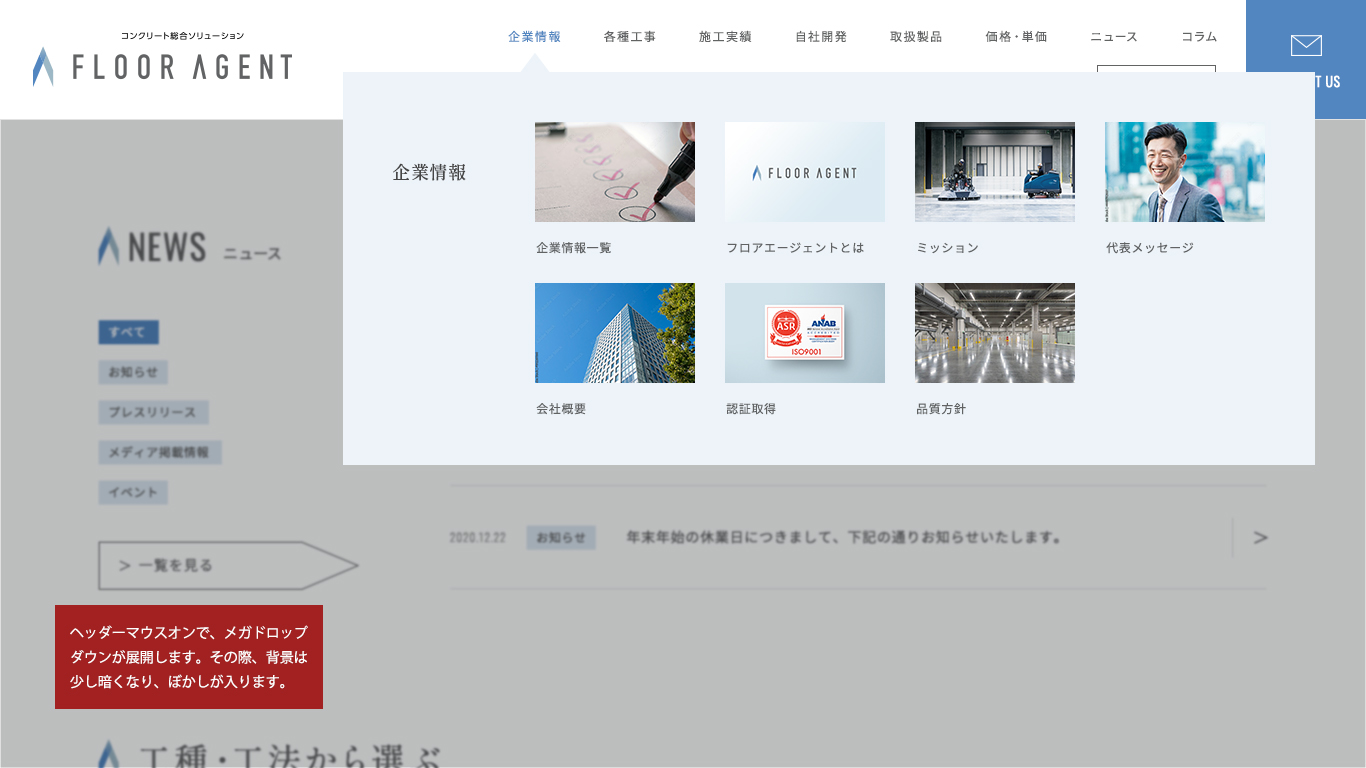Open 価格・単価 in the header
The image size is (1366, 768).
coord(1016,37)
